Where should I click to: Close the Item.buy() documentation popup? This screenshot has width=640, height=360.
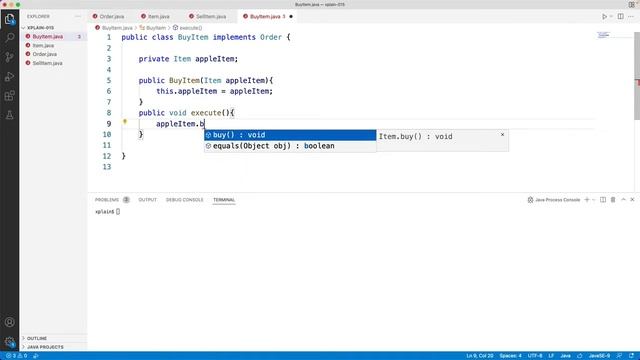pos(502,134)
